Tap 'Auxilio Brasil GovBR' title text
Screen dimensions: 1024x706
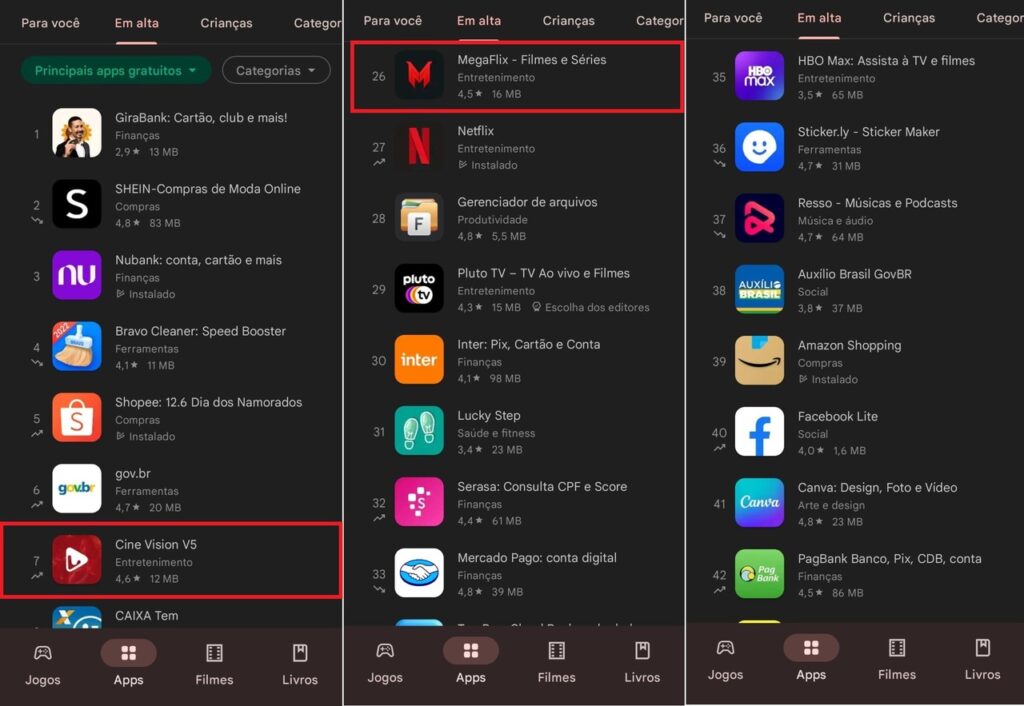point(854,274)
